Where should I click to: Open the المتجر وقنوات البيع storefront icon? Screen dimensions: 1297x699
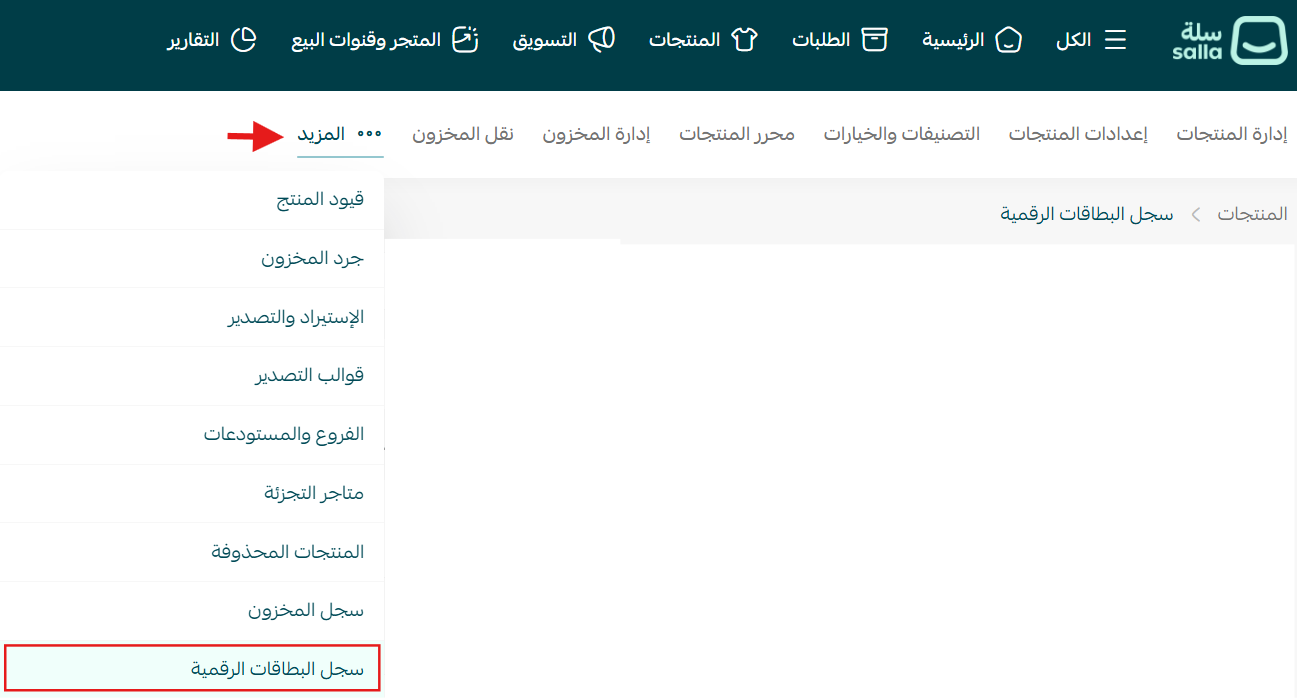tap(465, 39)
